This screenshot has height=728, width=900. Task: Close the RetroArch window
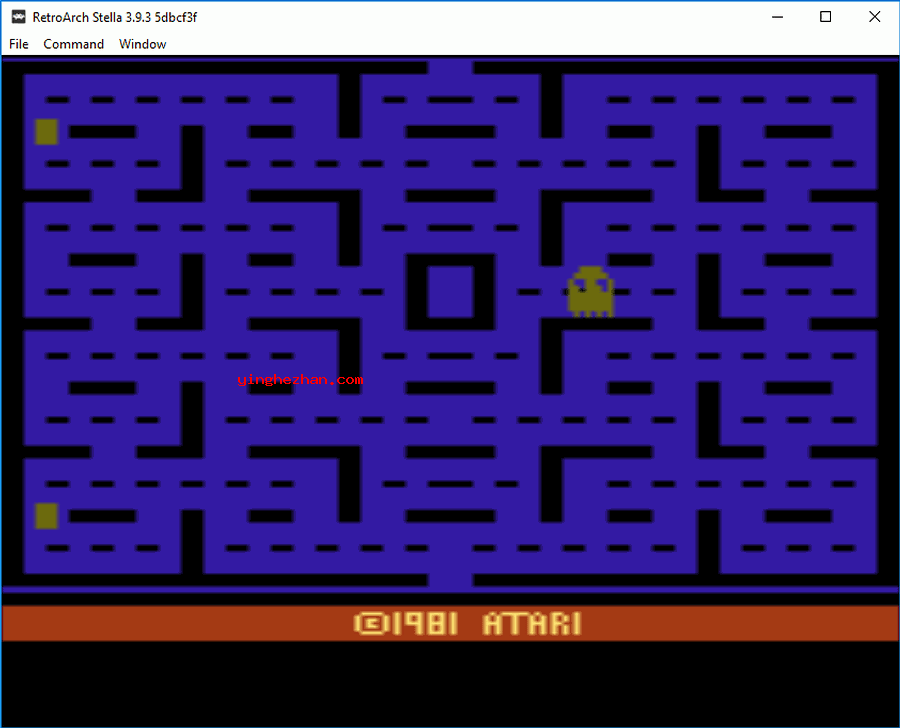coord(873,17)
